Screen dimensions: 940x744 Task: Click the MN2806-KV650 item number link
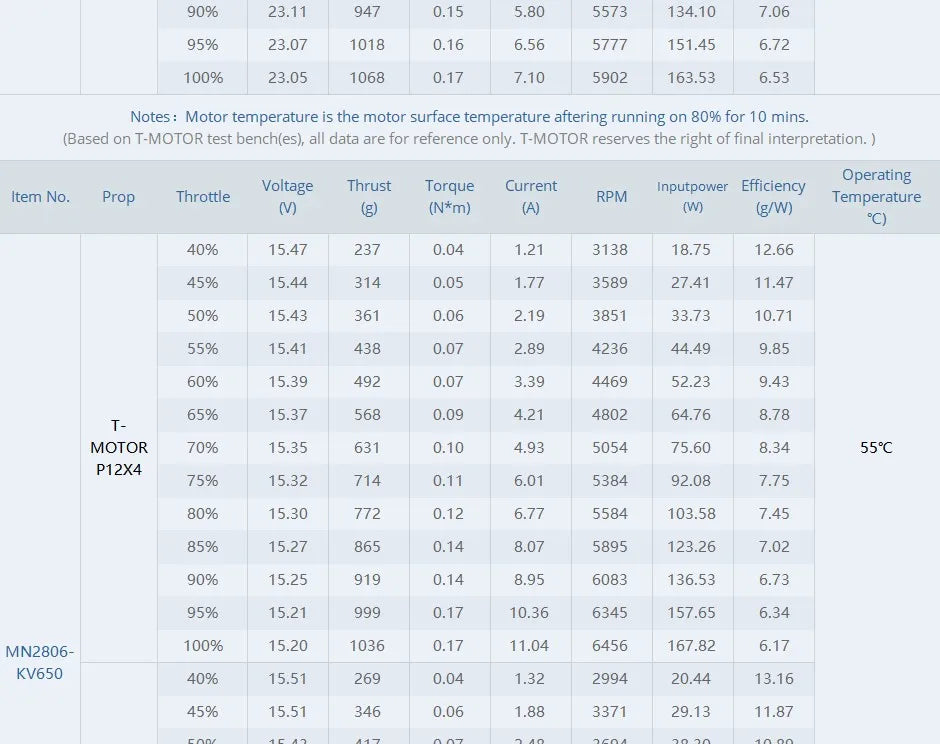pos(40,662)
